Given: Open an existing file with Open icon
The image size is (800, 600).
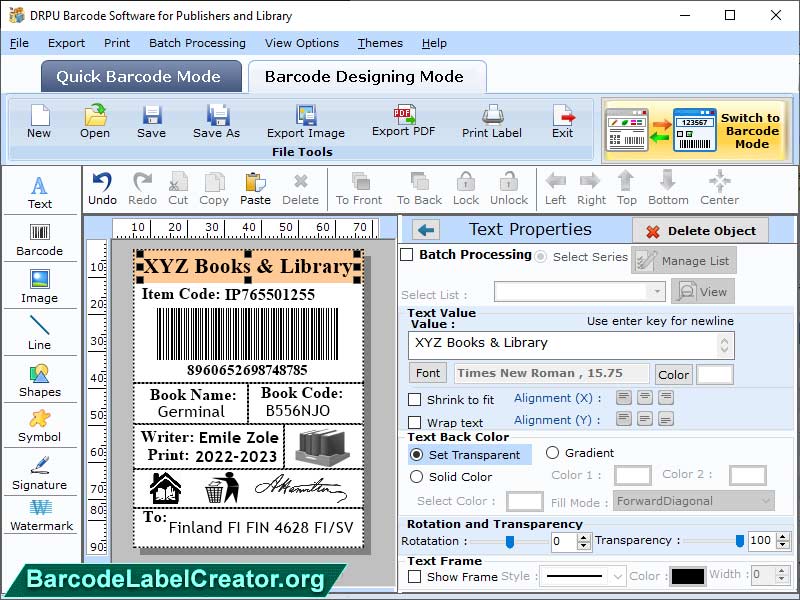Looking at the screenshot, I should (95, 121).
